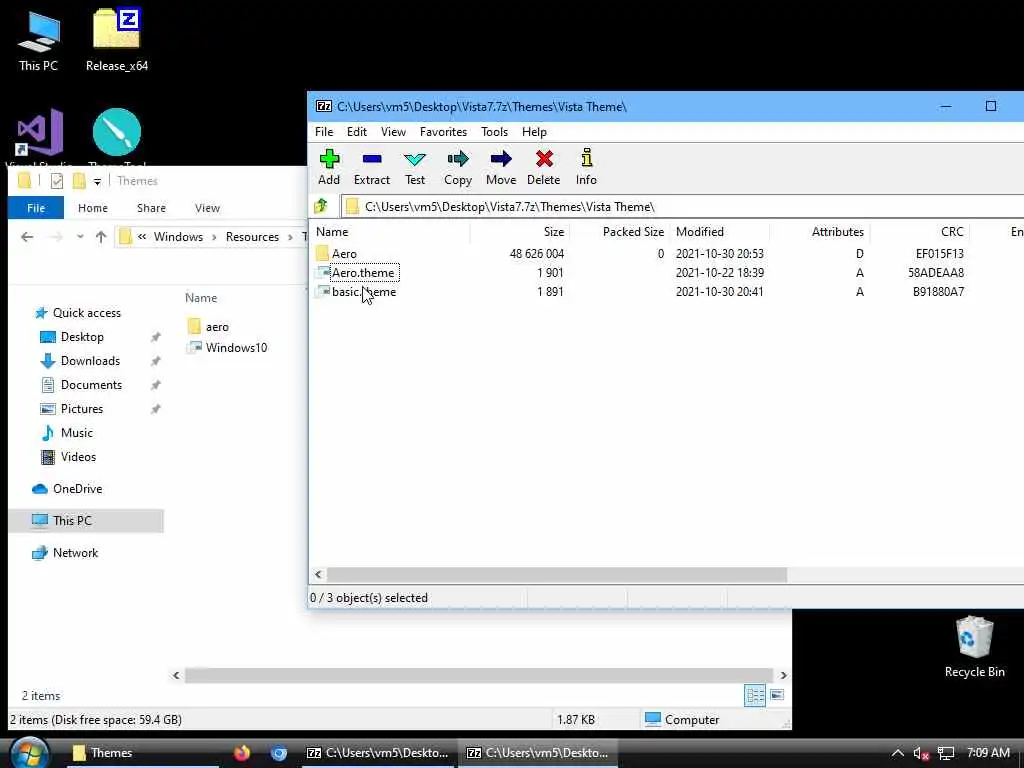Sort 7-Zip list by Attributes column

coord(820,232)
